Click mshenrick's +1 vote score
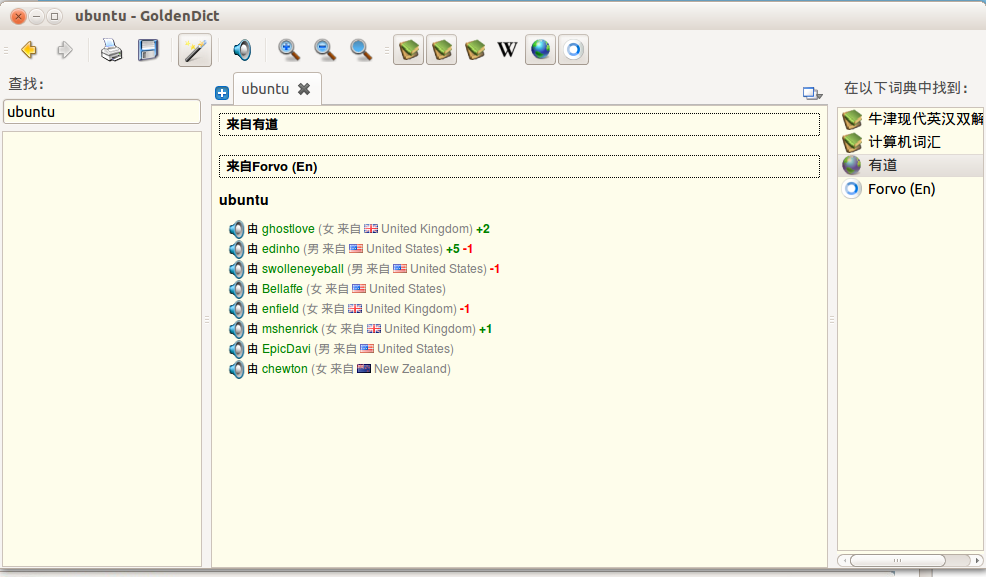986x577 pixels. coord(485,329)
